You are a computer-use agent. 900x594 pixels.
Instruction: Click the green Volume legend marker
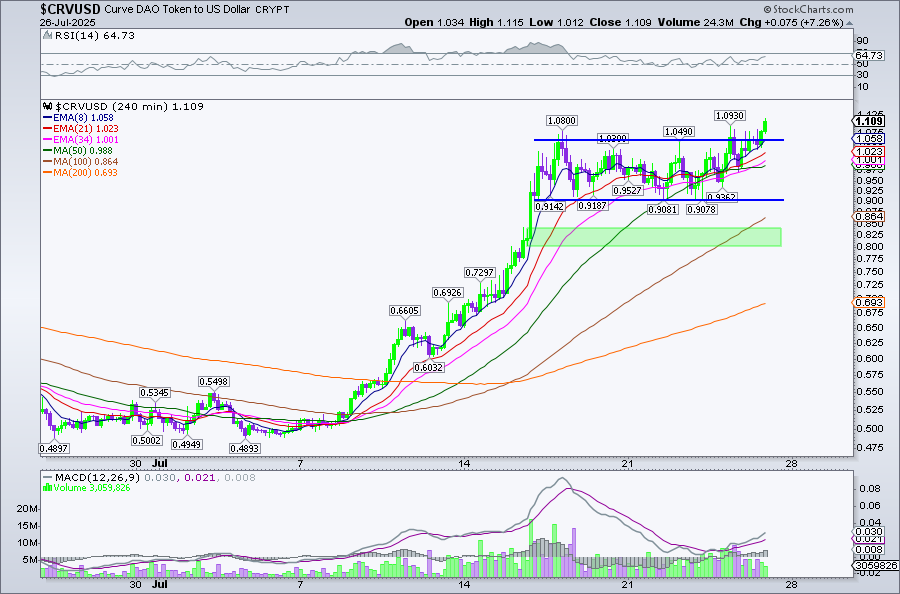[48, 488]
